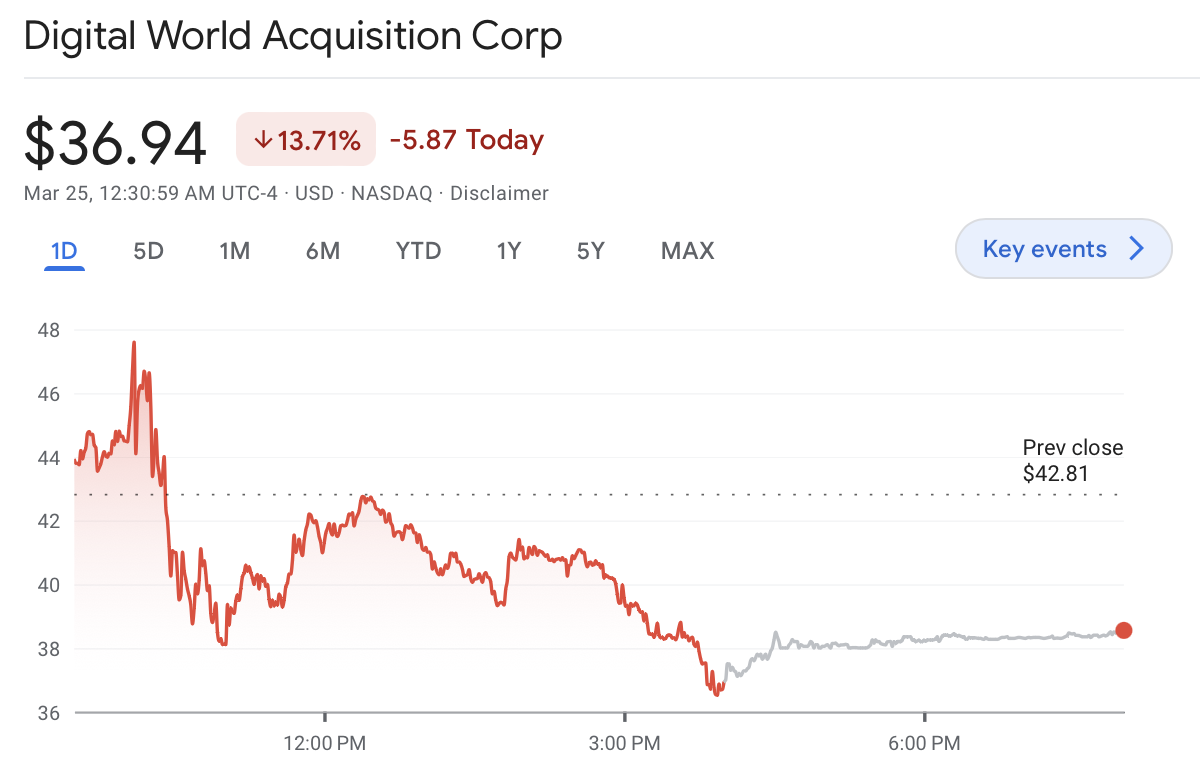Click the NASDAQ exchange label

391,193
